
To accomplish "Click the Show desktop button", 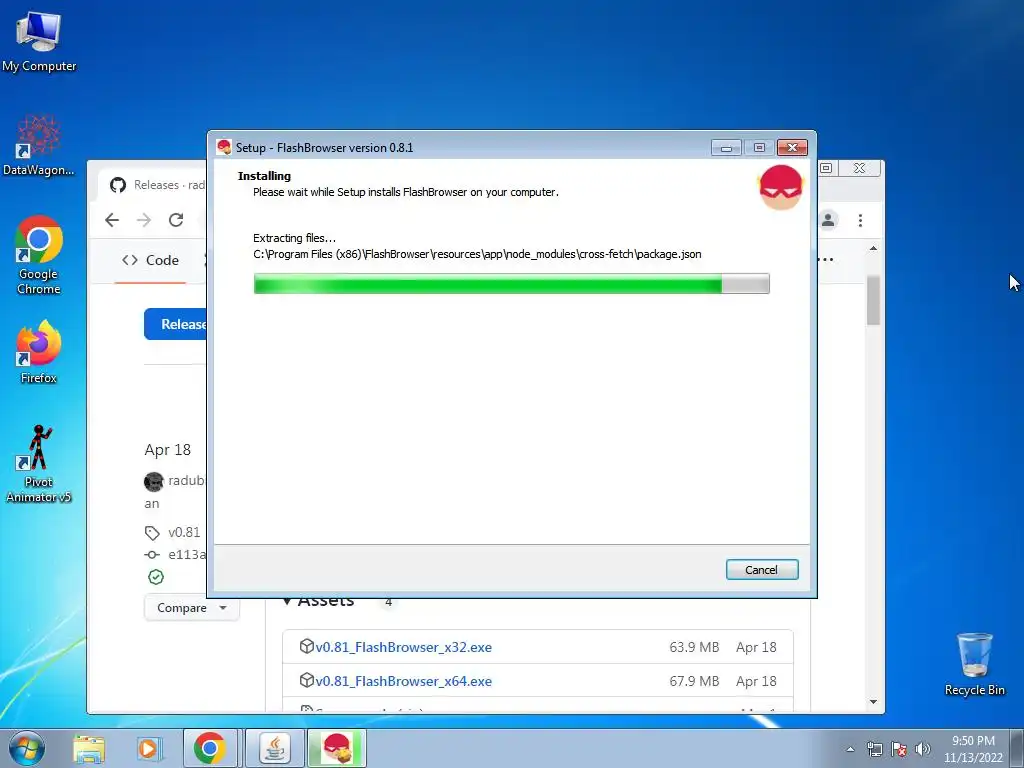I will (1017, 748).
